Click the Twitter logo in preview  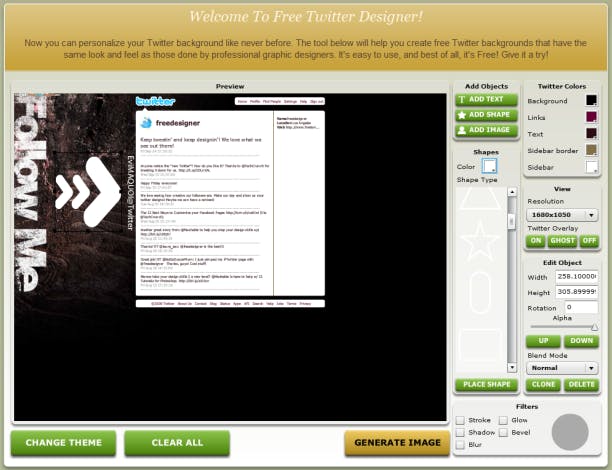point(155,101)
